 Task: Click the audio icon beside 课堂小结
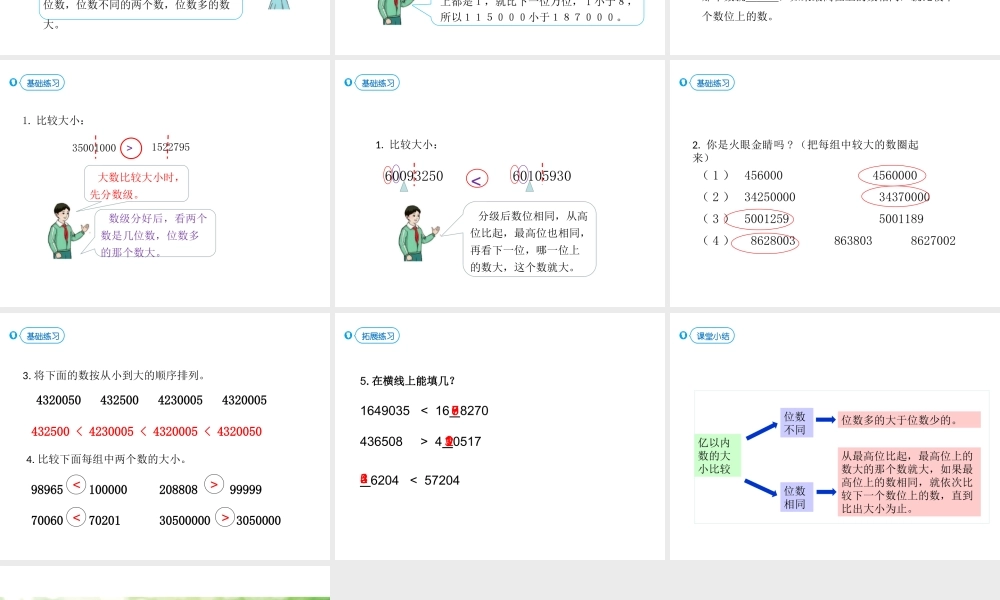682,336
